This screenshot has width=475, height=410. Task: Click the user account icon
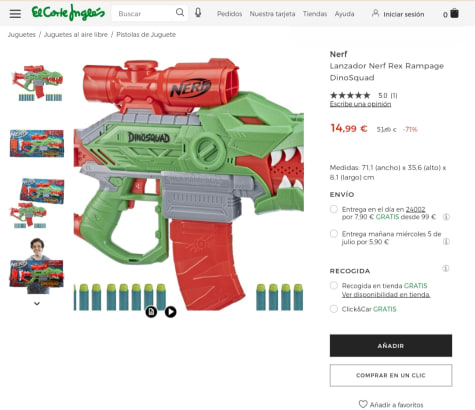(375, 13)
